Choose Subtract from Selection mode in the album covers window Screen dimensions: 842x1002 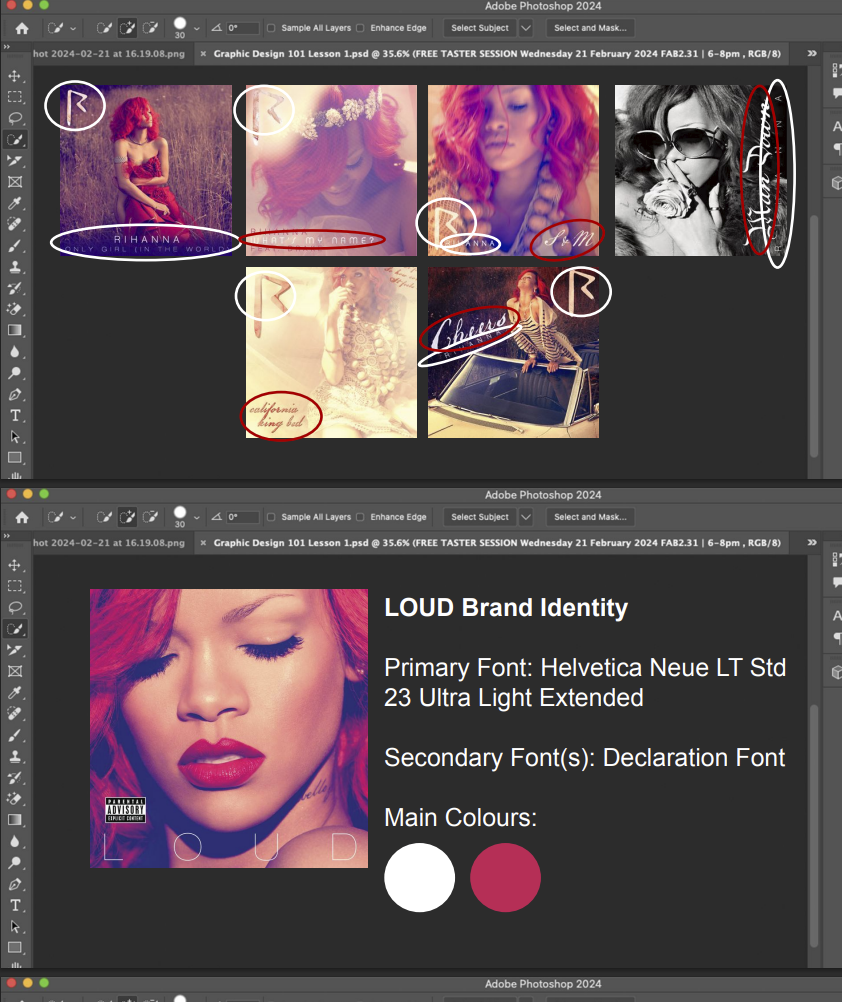click(x=150, y=28)
